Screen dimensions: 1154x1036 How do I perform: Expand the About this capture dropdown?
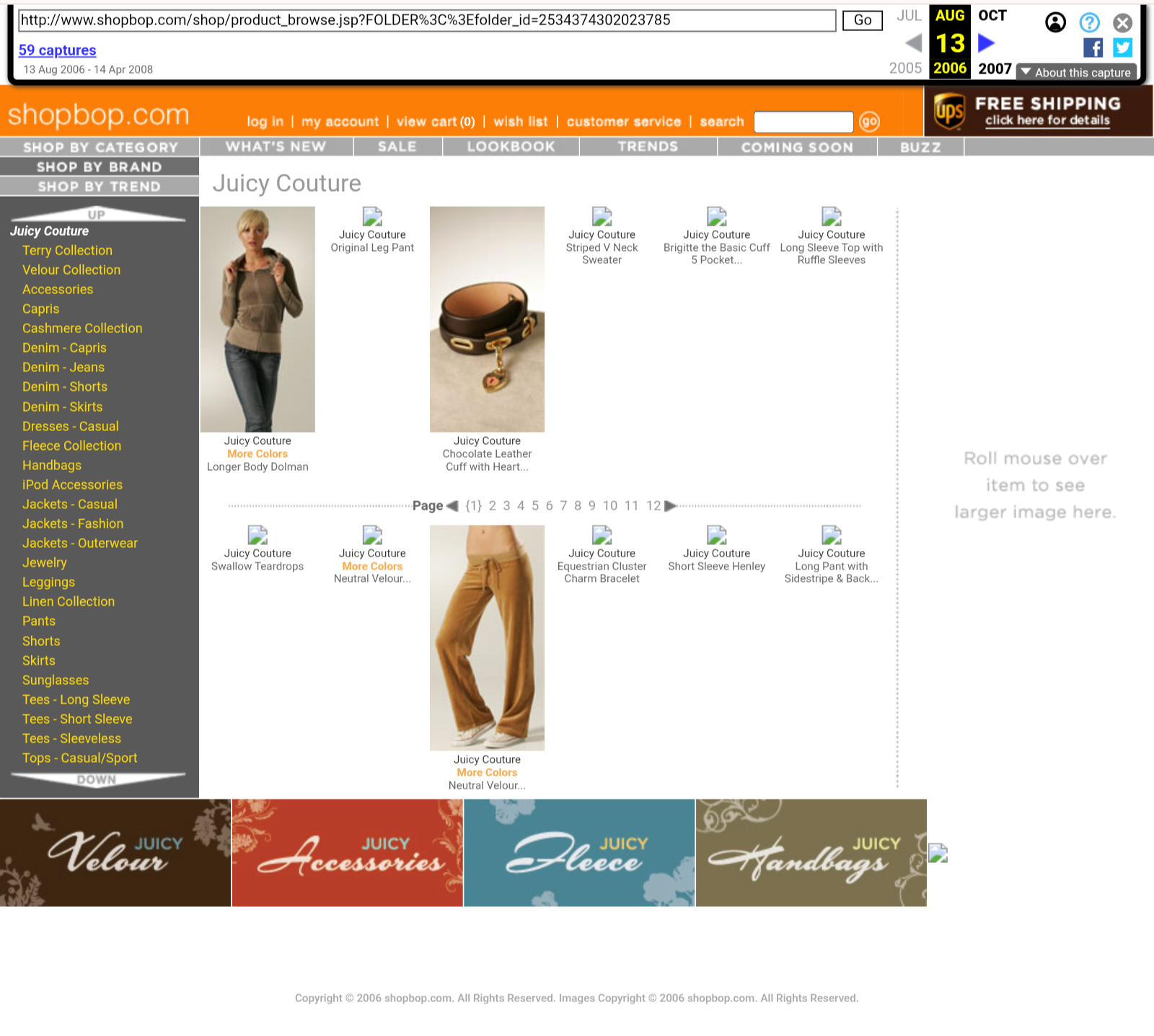coord(1076,72)
